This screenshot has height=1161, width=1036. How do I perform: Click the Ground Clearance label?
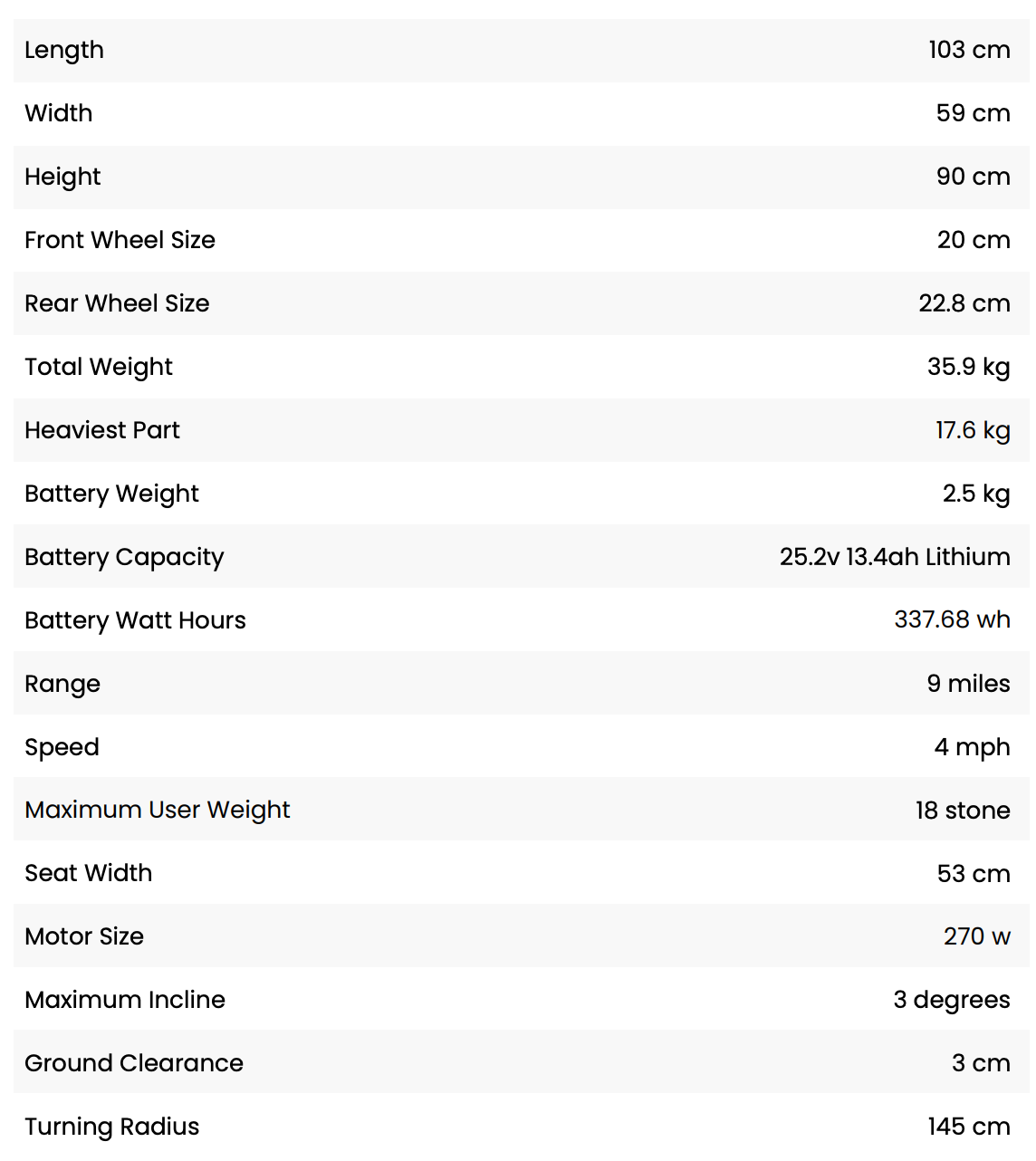(134, 1063)
